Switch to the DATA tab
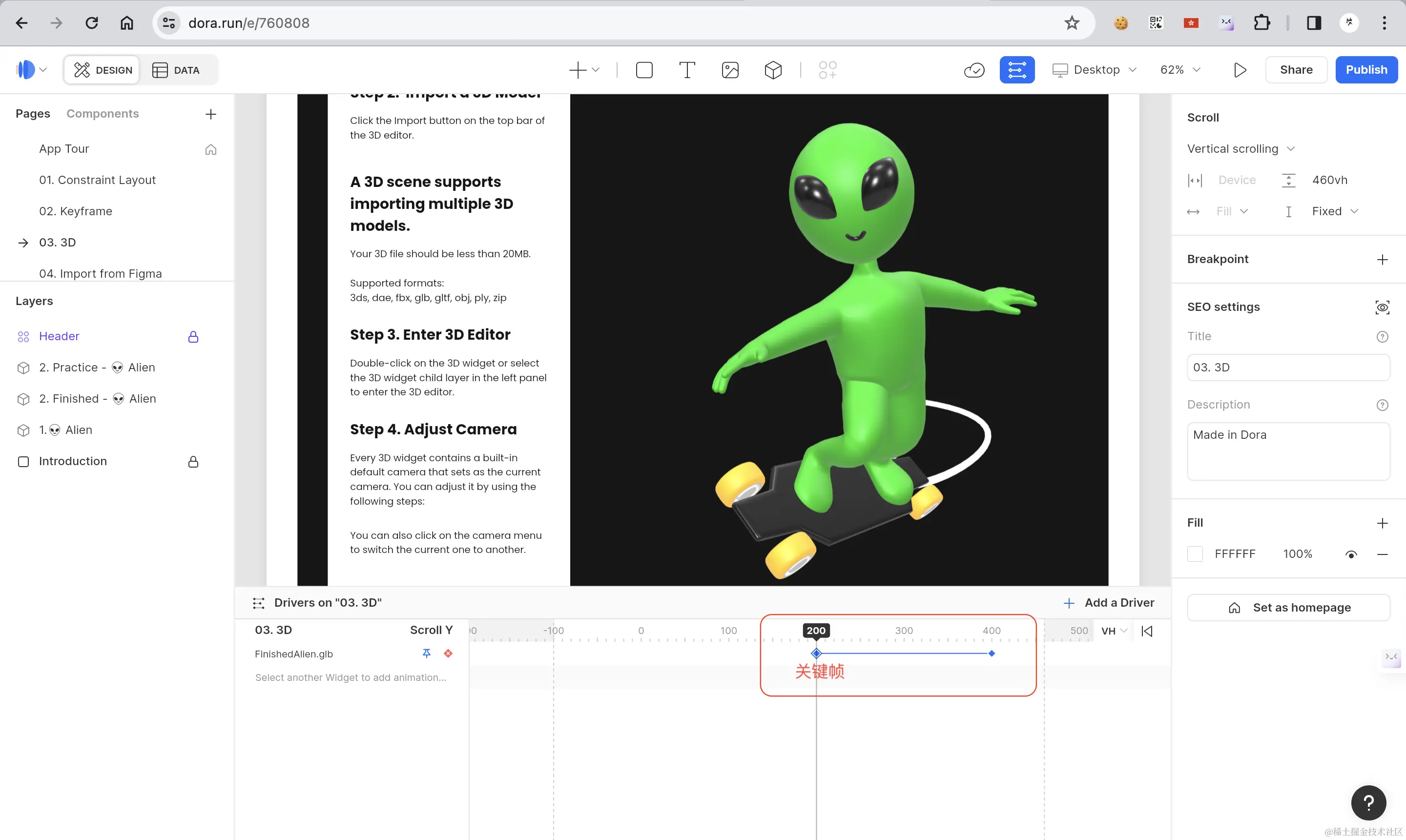This screenshot has height=840, width=1406. 176,70
